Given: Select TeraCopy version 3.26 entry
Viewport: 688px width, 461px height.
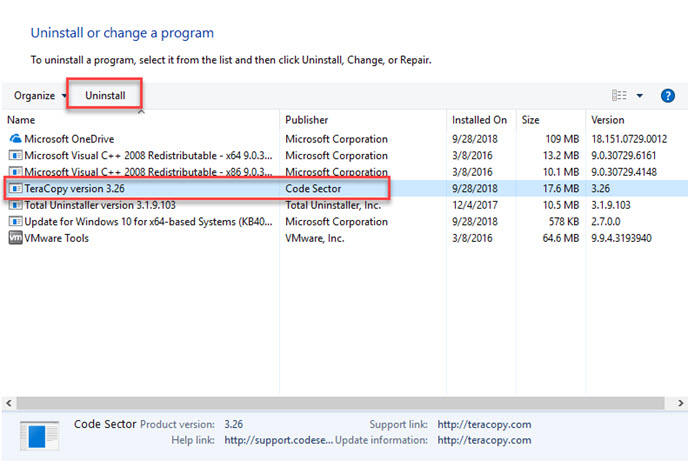Looking at the screenshot, I should 74,189.
